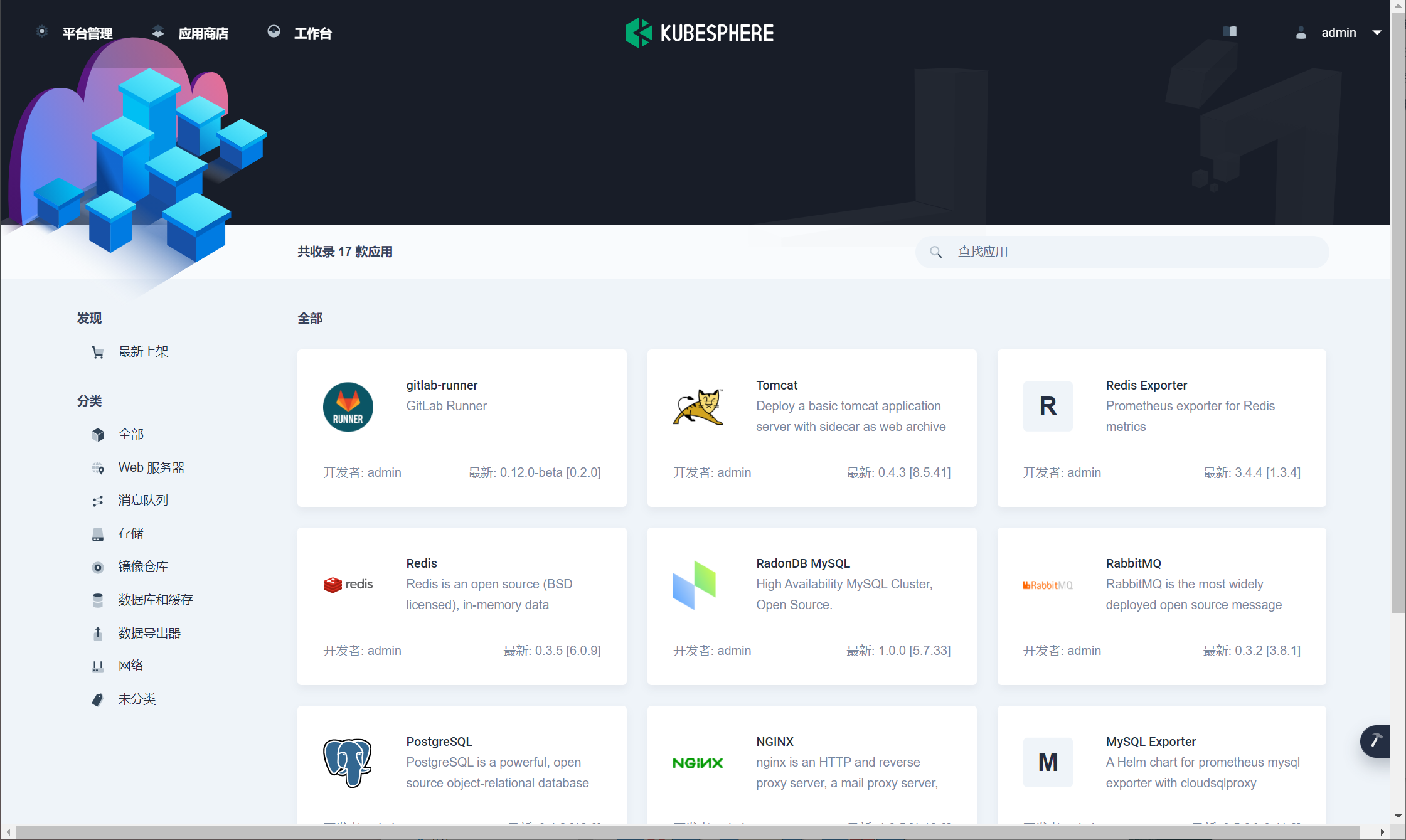The height and width of the screenshot is (840, 1406).
Task: Click the hammer toolbox floating icon
Action: pyautogui.click(x=1375, y=741)
